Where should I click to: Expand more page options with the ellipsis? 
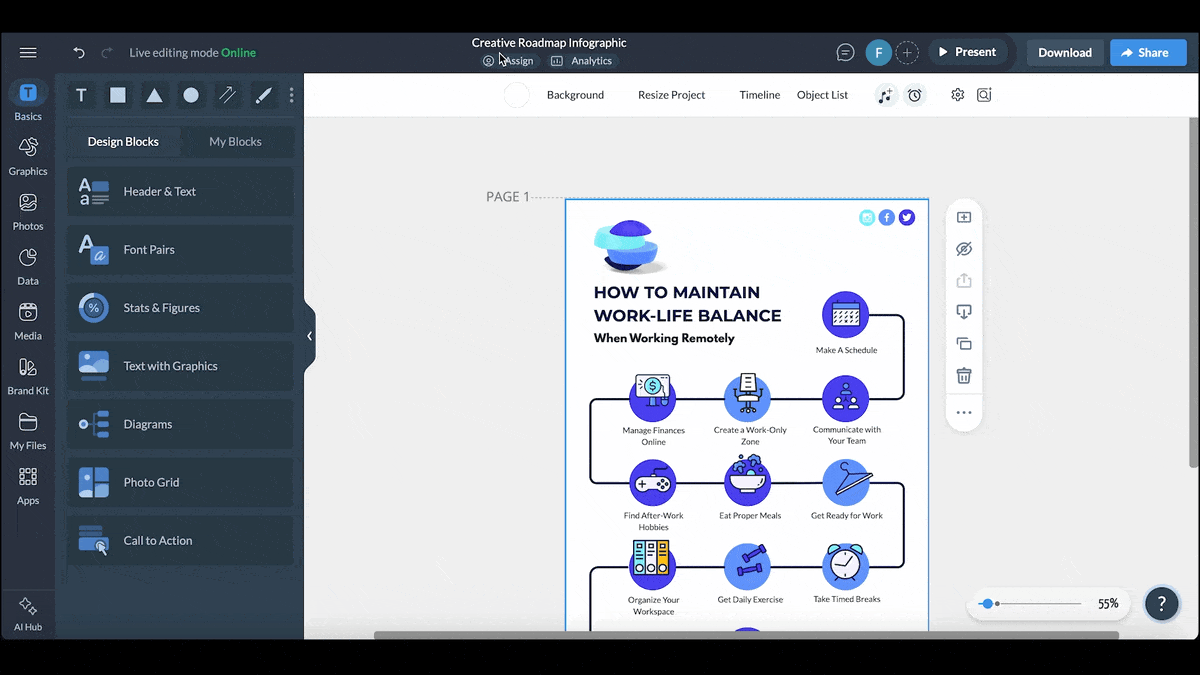[964, 411]
